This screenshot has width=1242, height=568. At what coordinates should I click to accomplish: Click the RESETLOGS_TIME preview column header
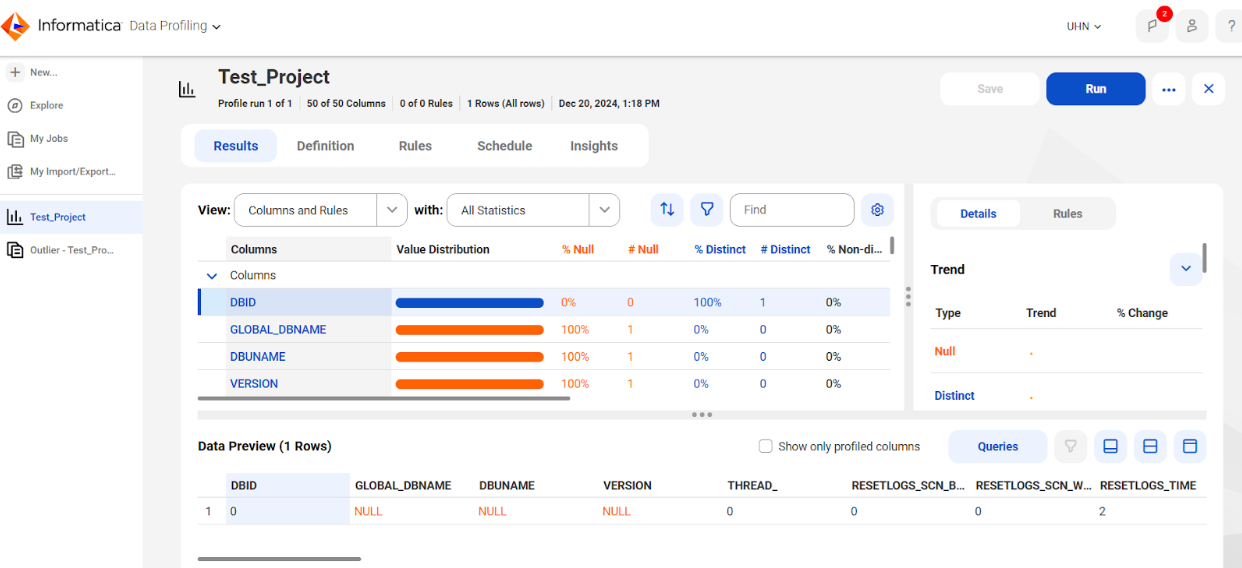coord(1148,485)
